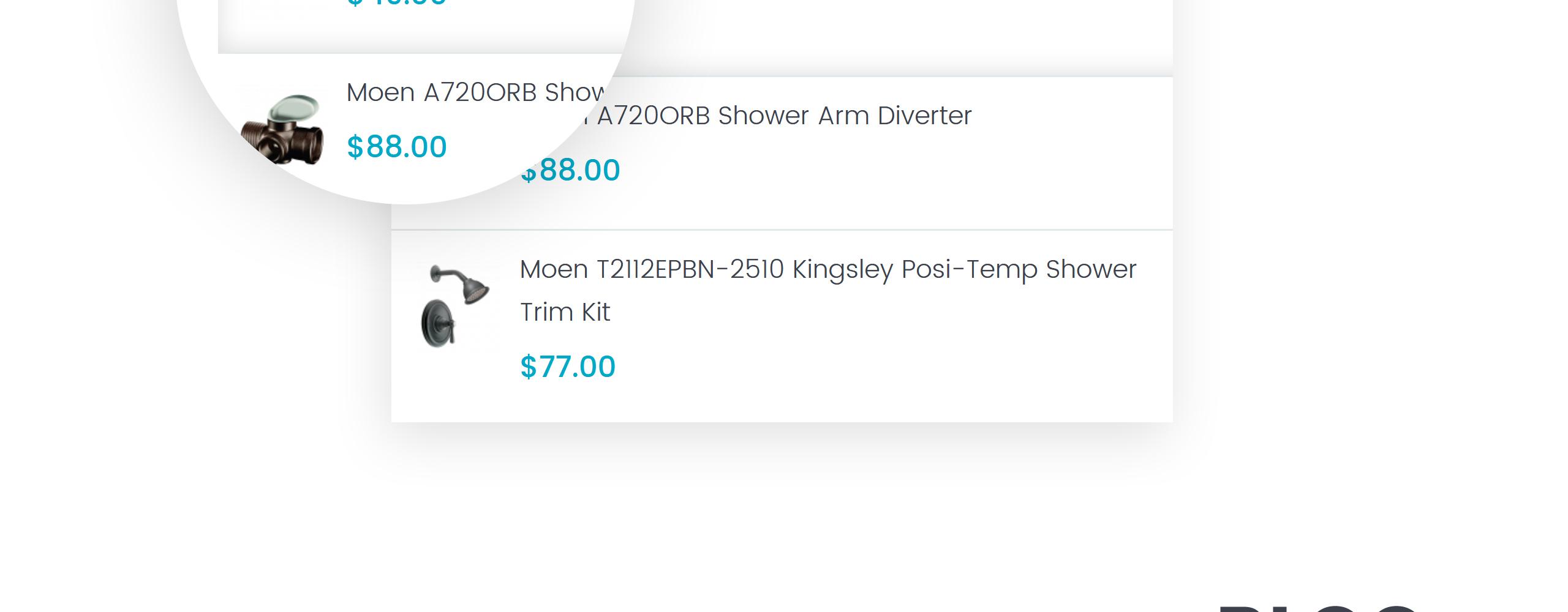Click the partly hidden $88.00 price in the list row
The height and width of the screenshot is (612, 1568).
coord(571,170)
